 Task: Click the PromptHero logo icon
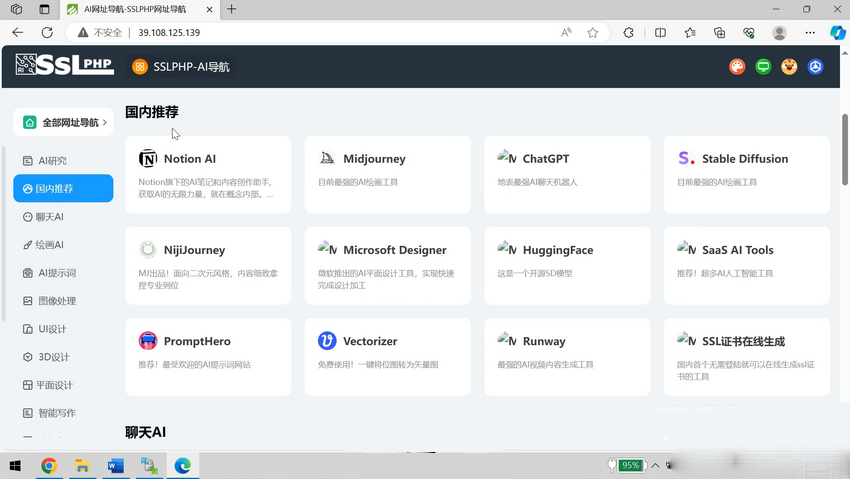(x=148, y=341)
